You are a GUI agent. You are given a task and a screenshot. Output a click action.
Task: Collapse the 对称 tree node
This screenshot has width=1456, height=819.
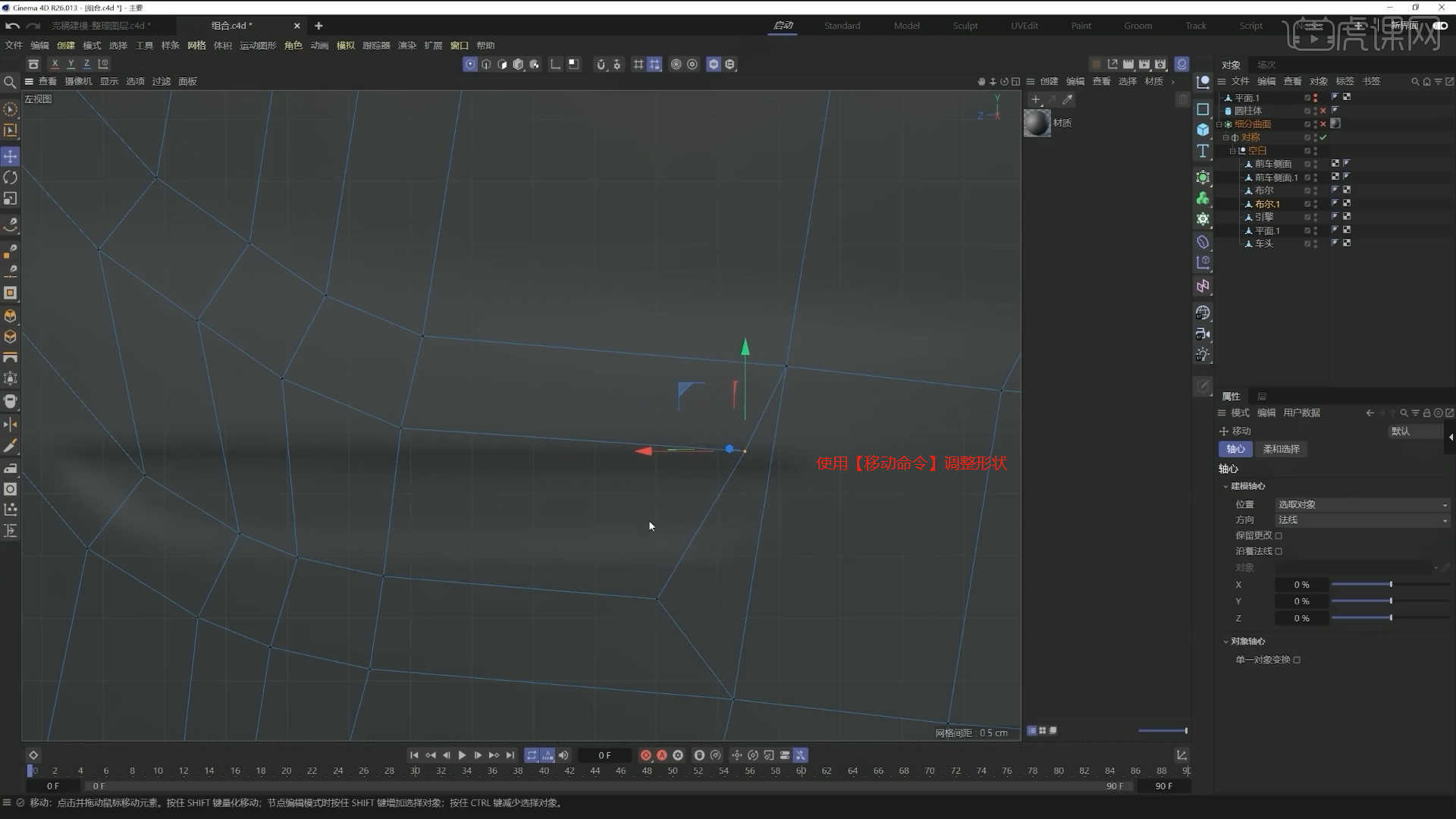point(1225,137)
